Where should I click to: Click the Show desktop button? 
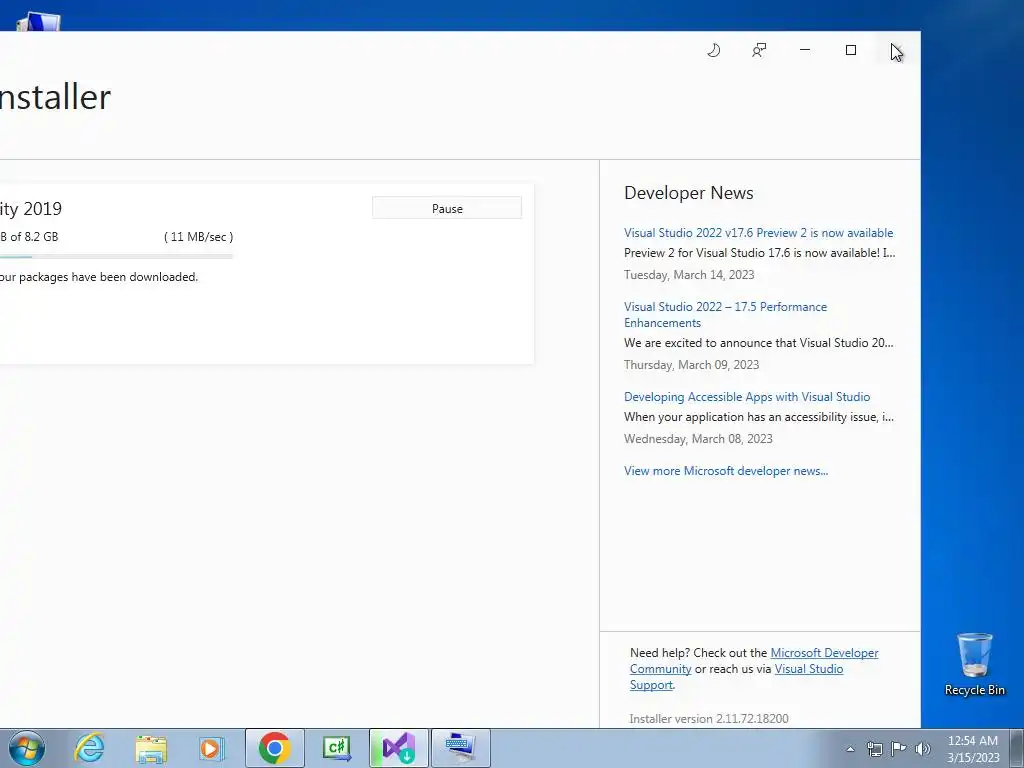coord(1017,748)
